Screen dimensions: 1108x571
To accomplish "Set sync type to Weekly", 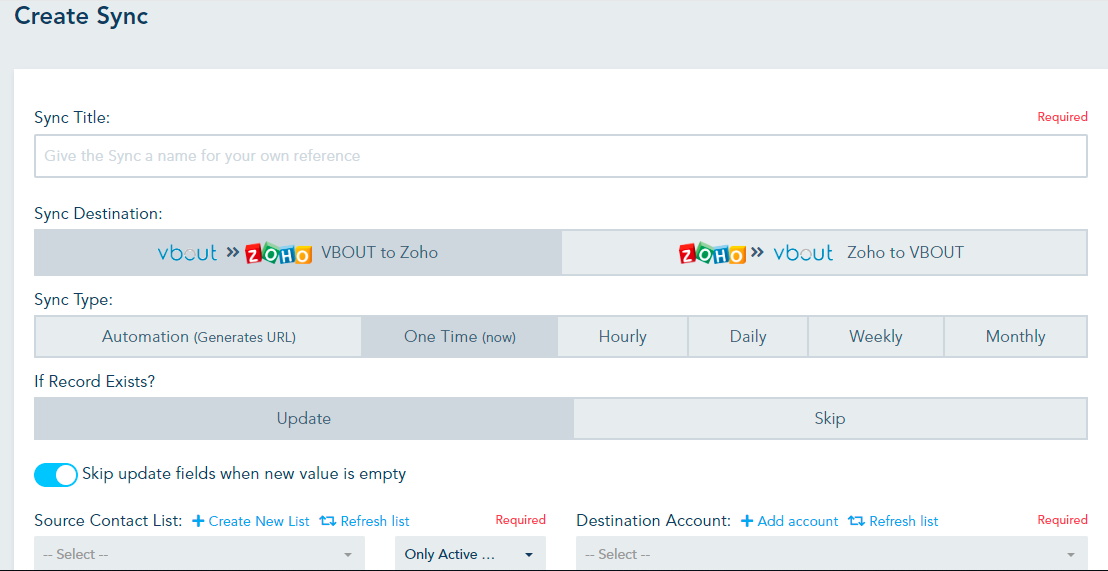I will point(876,336).
